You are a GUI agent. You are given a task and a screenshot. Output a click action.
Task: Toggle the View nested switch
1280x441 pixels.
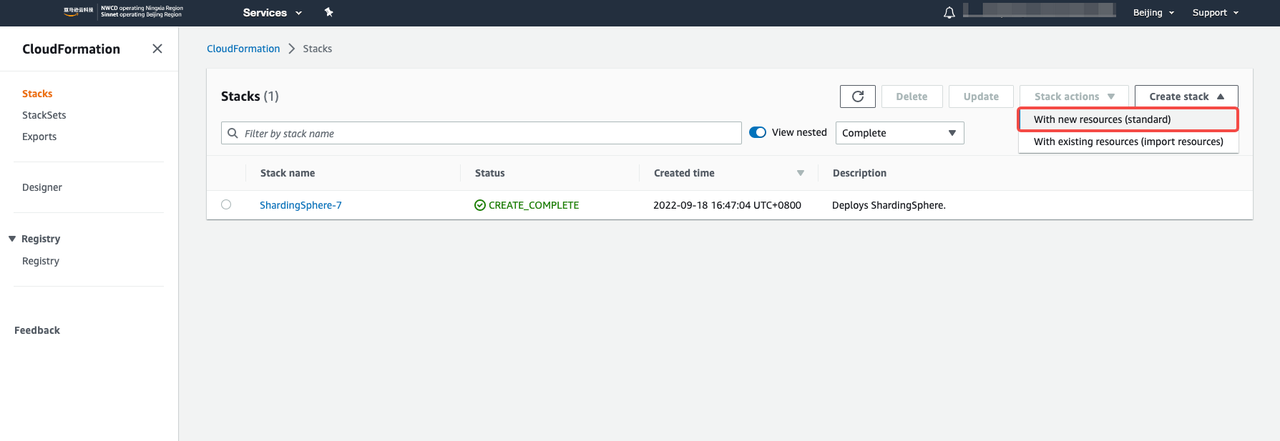pos(758,132)
